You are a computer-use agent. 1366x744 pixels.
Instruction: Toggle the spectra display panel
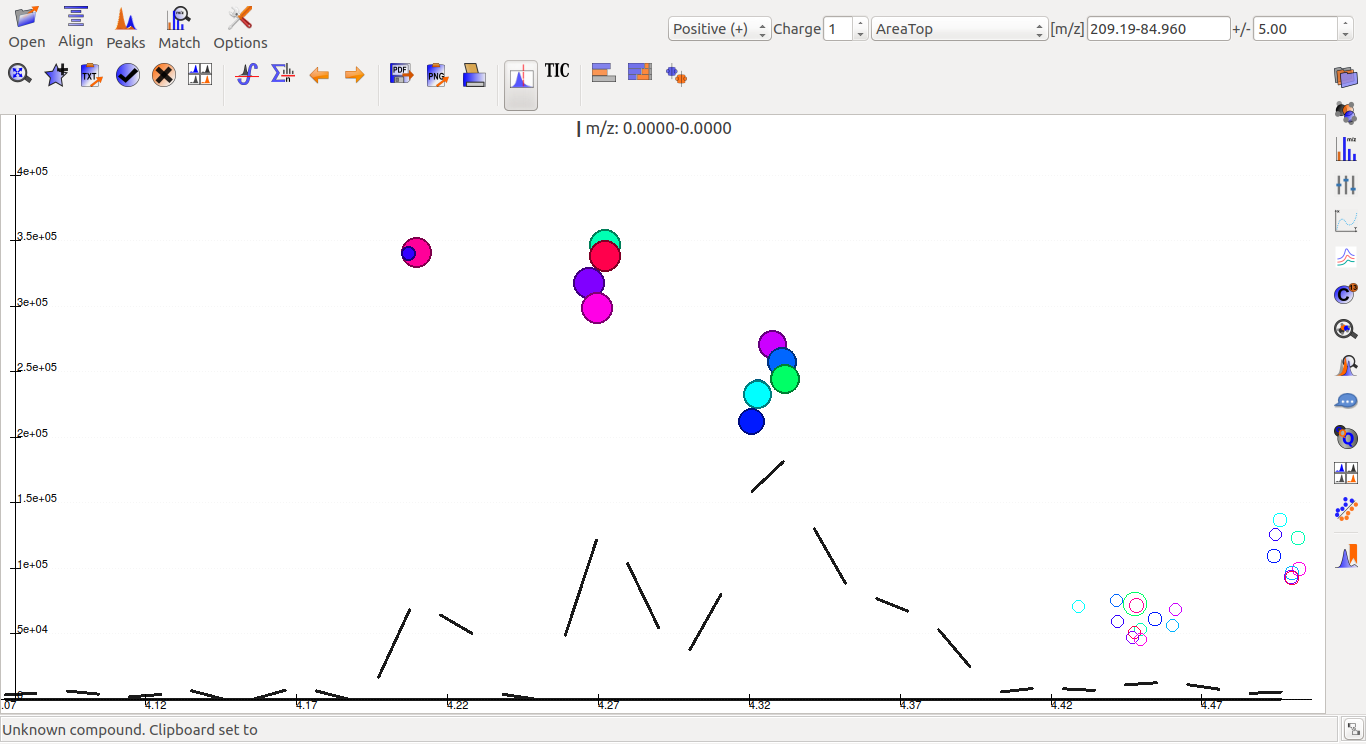click(520, 84)
